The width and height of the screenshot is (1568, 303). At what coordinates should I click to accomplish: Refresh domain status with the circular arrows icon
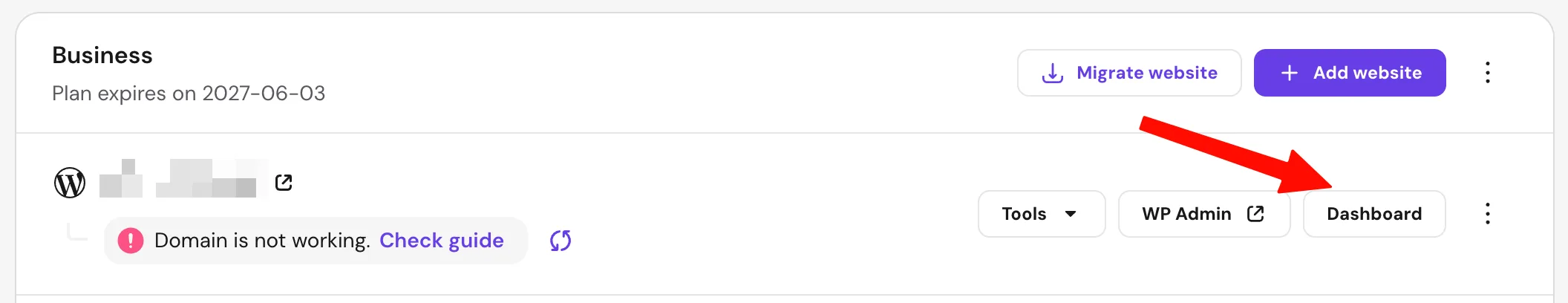point(561,241)
